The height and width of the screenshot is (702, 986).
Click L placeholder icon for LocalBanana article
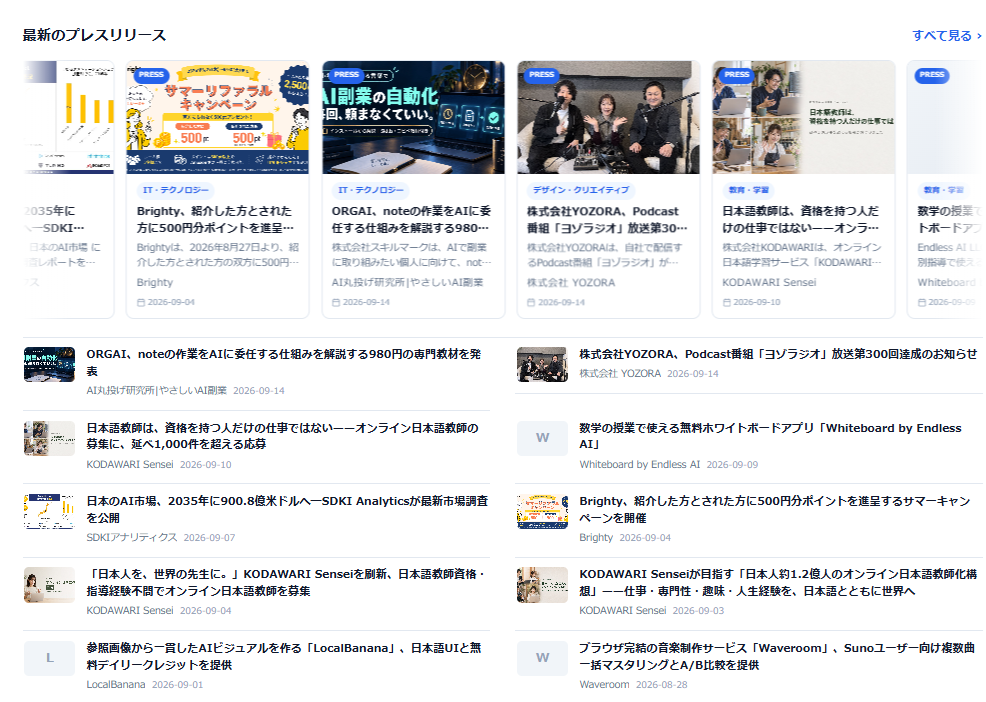[x=49, y=659]
